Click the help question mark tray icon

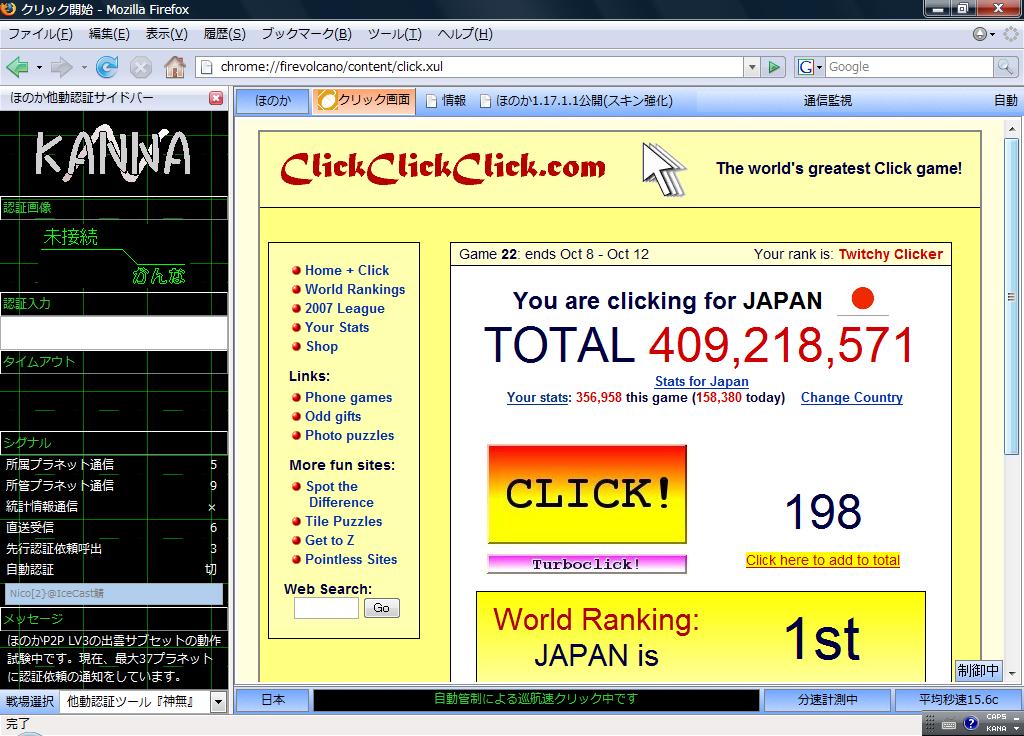[x=970, y=722]
